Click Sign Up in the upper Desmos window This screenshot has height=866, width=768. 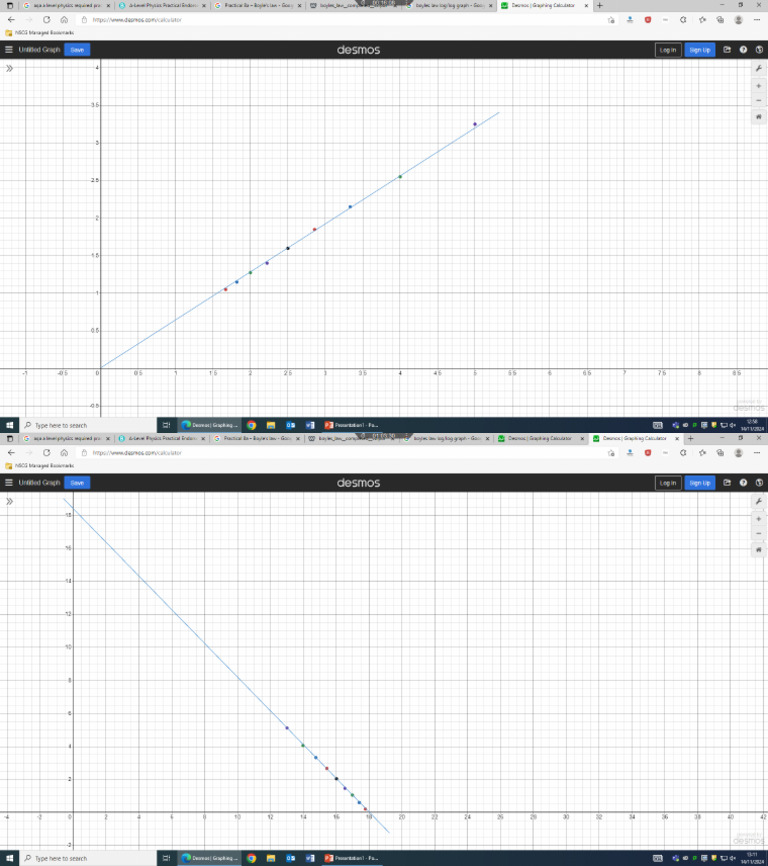pos(700,50)
